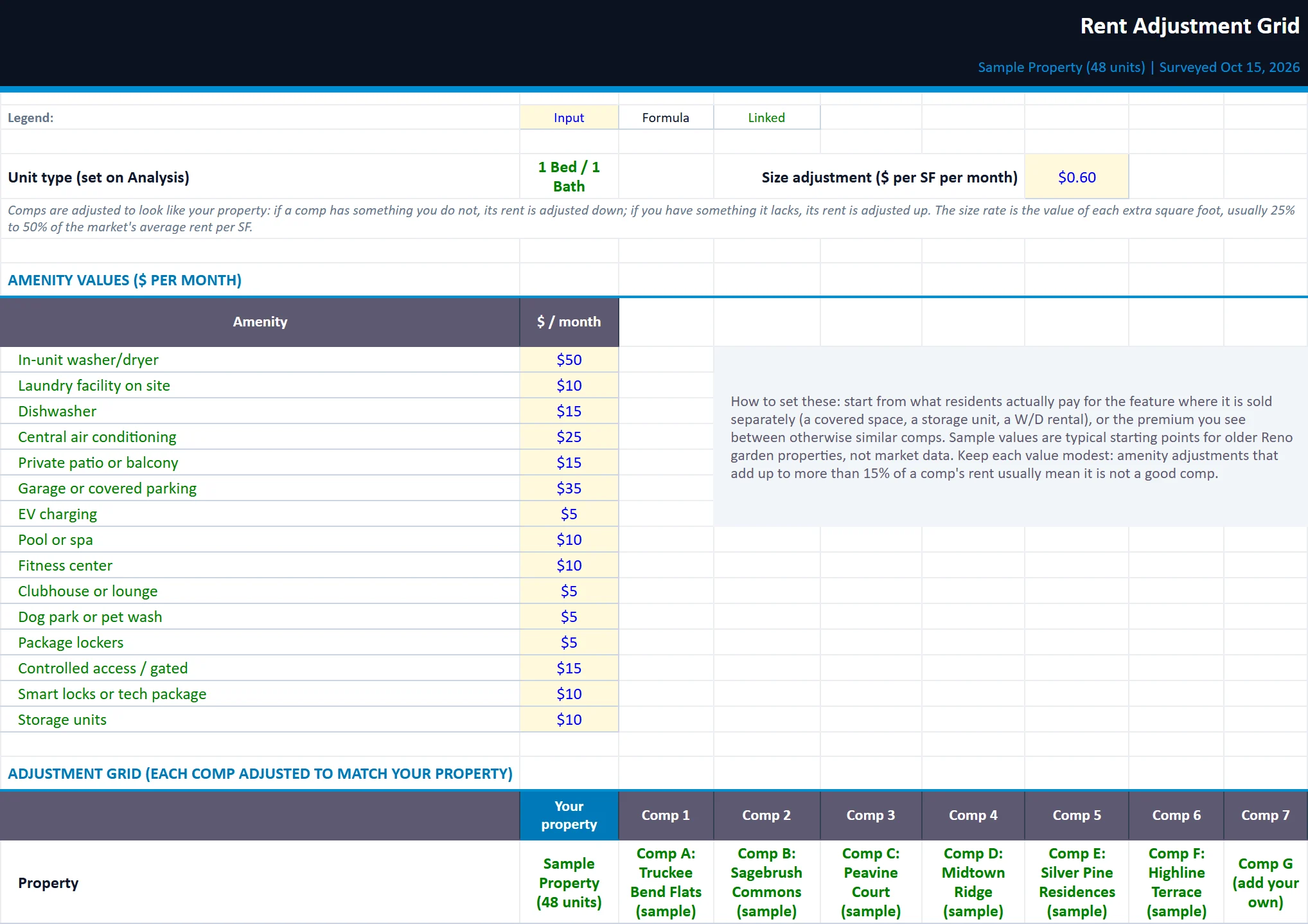Click the 'Rent Adjustment Grid' title
The width and height of the screenshot is (1308, 924).
click(1190, 26)
